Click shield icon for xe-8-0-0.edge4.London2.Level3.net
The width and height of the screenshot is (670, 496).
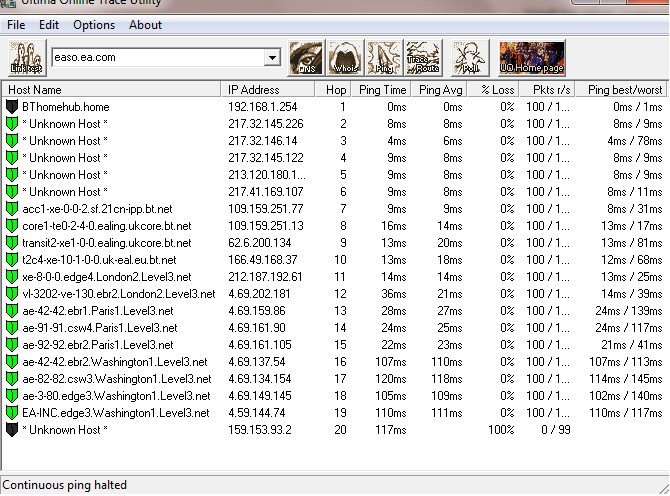12,277
